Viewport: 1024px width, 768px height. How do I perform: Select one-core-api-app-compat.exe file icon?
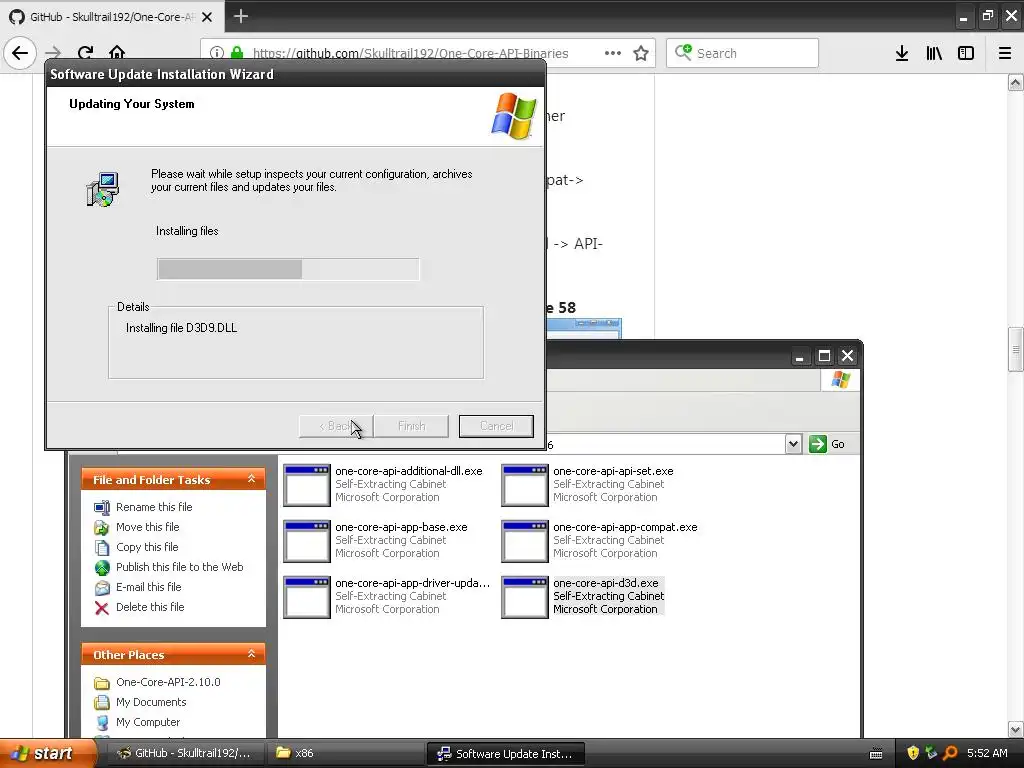(x=525, y=541)
